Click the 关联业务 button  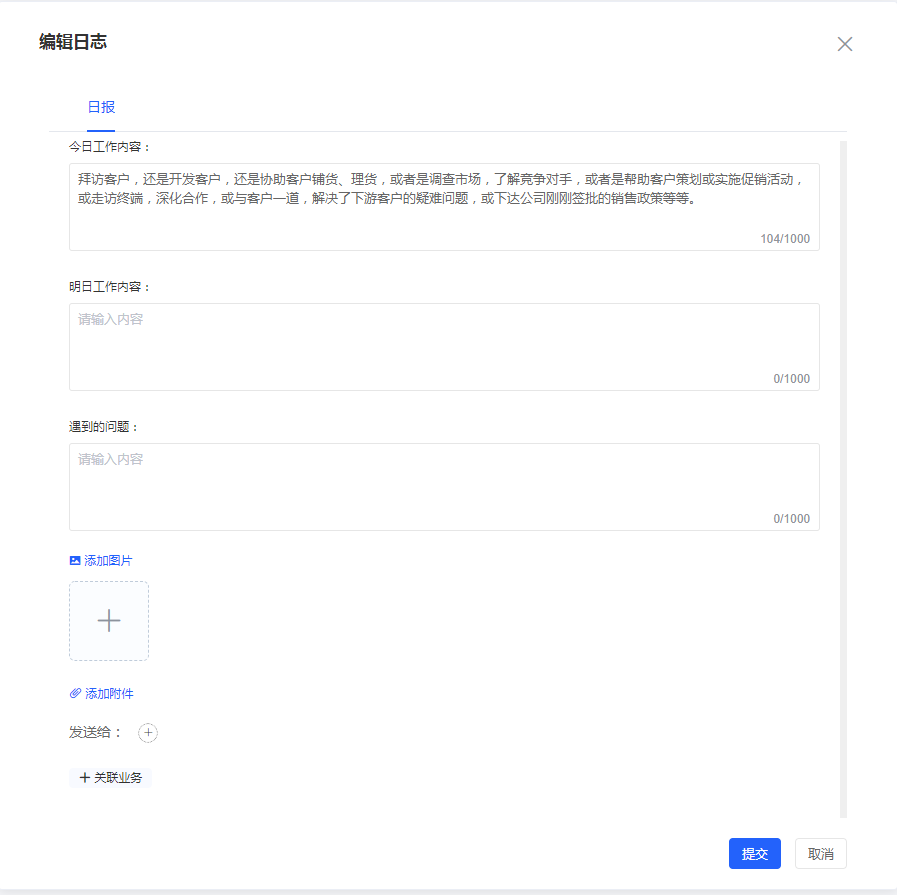[x=110, y=778]
